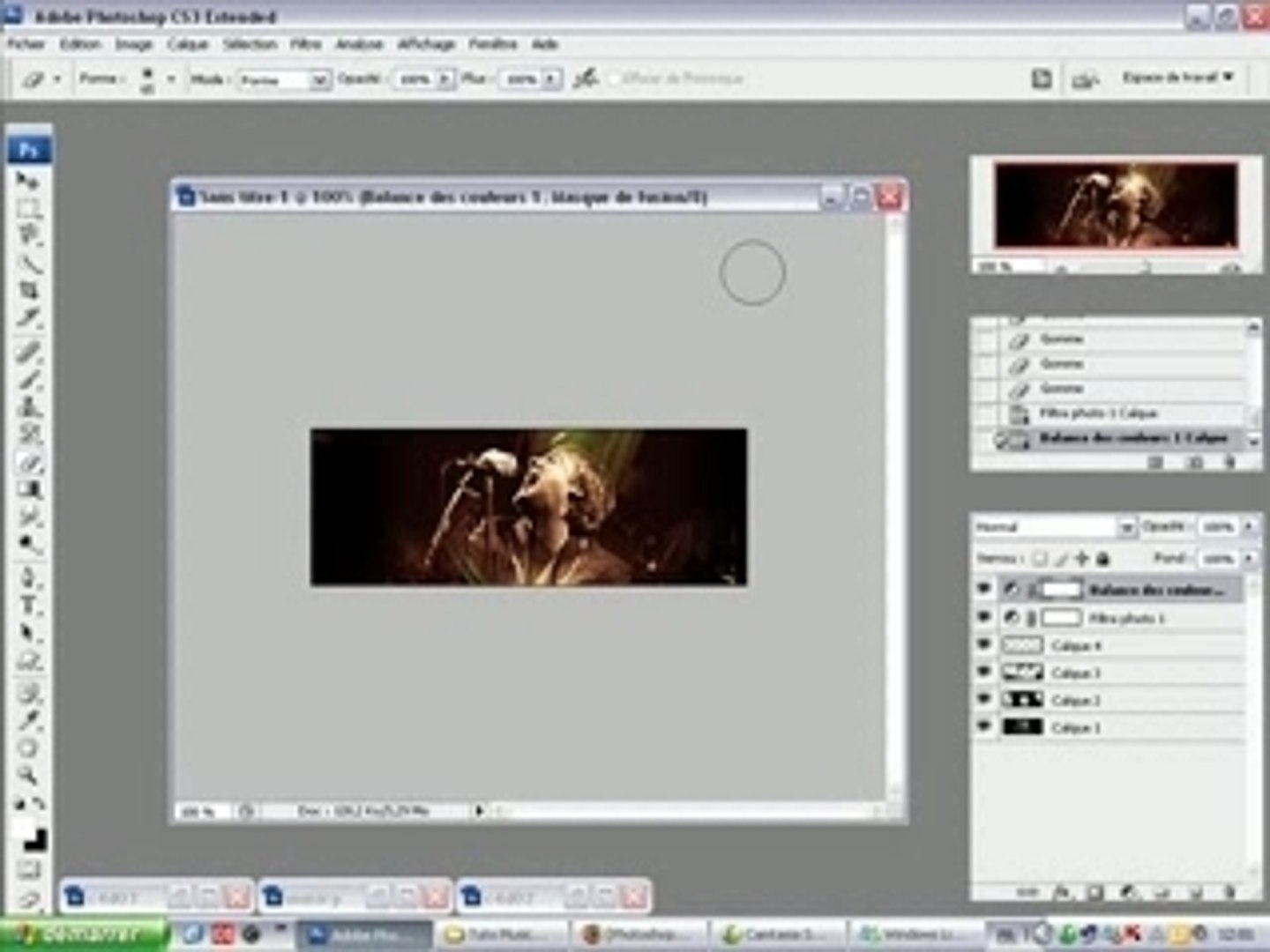Select the Pen tool
Viewport: 1270px width, 952px height.
coord(28,578)
